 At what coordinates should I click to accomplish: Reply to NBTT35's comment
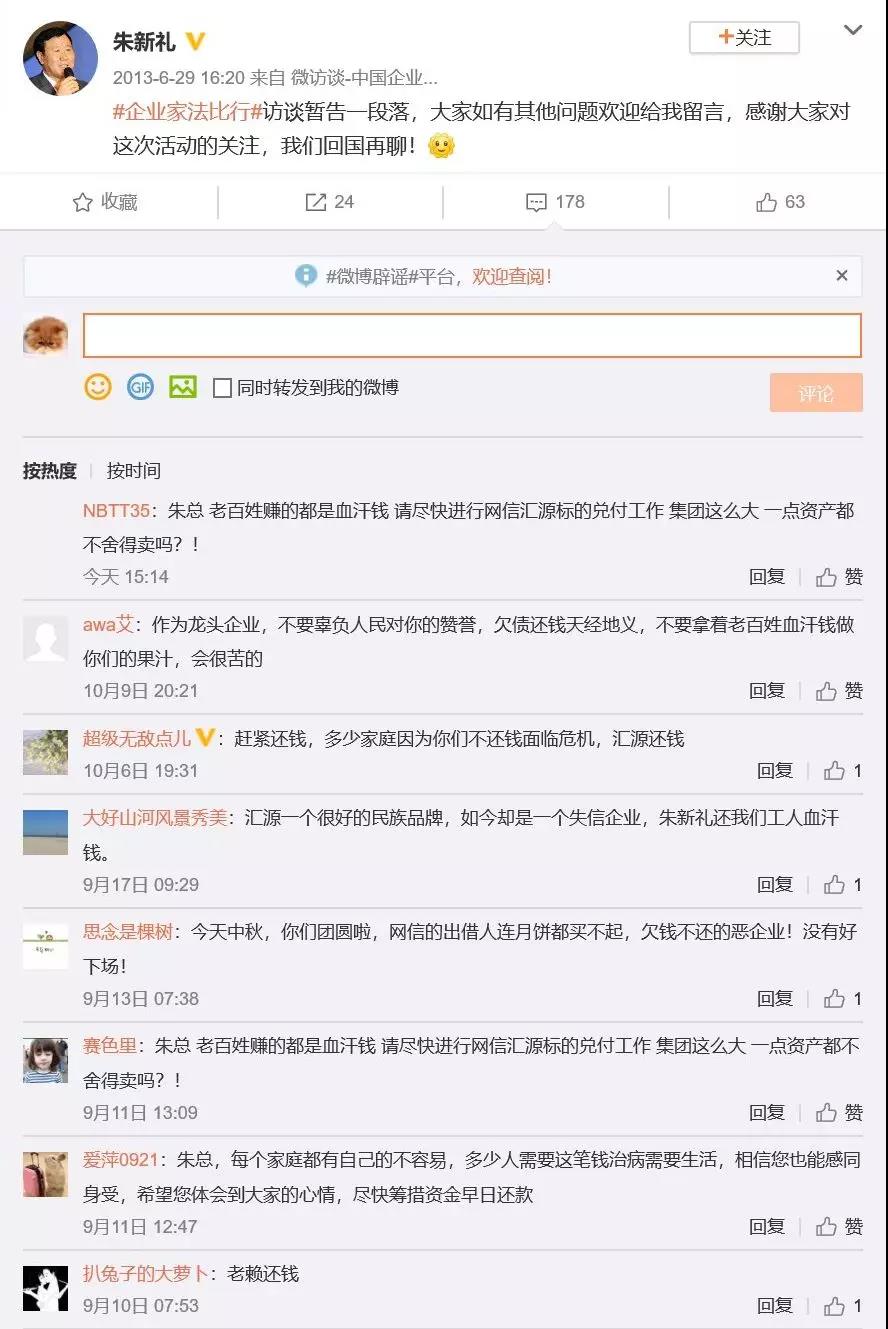pos(767,577)
